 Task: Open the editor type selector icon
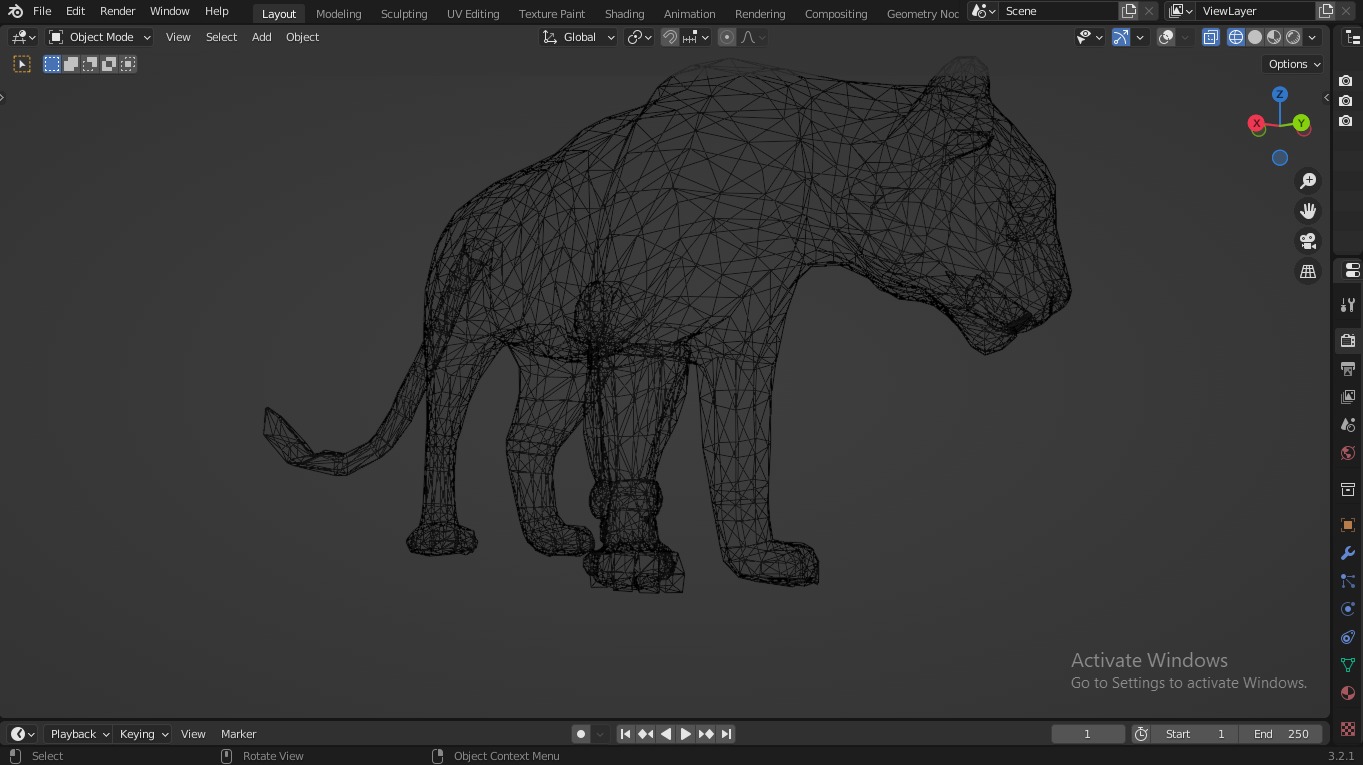point(23,37)
